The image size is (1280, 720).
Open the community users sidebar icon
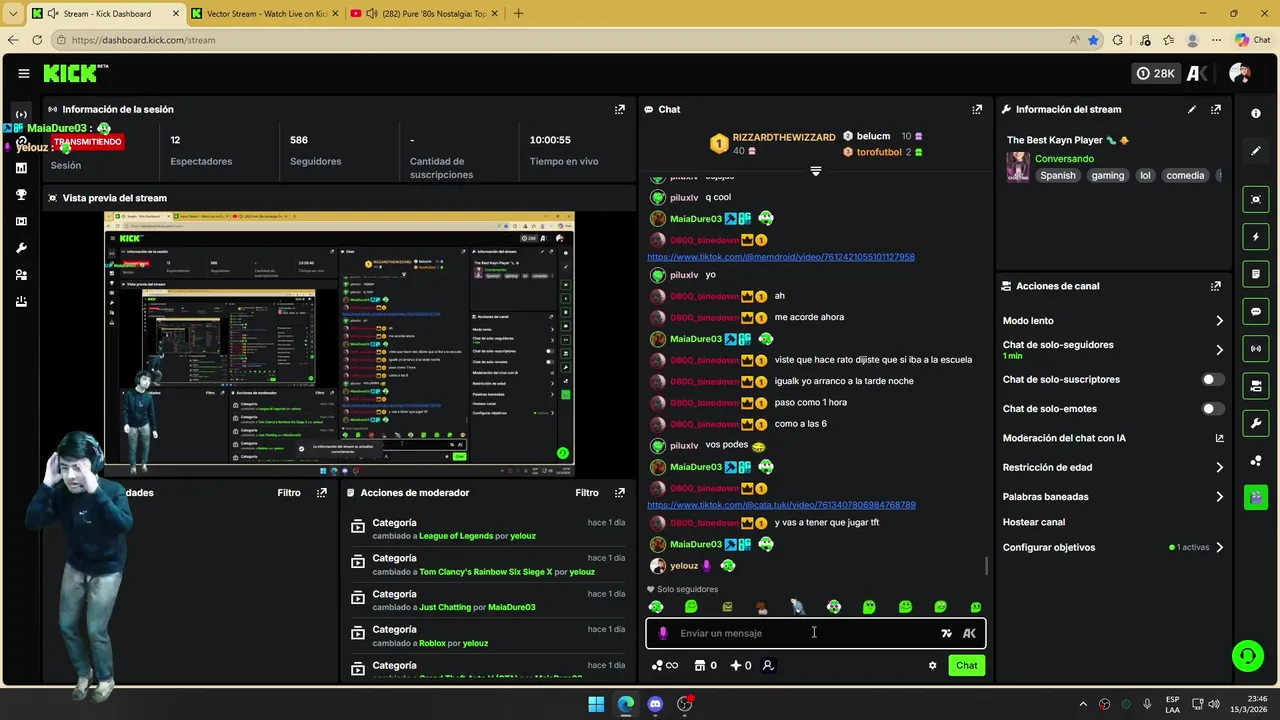tap(21, 275)
